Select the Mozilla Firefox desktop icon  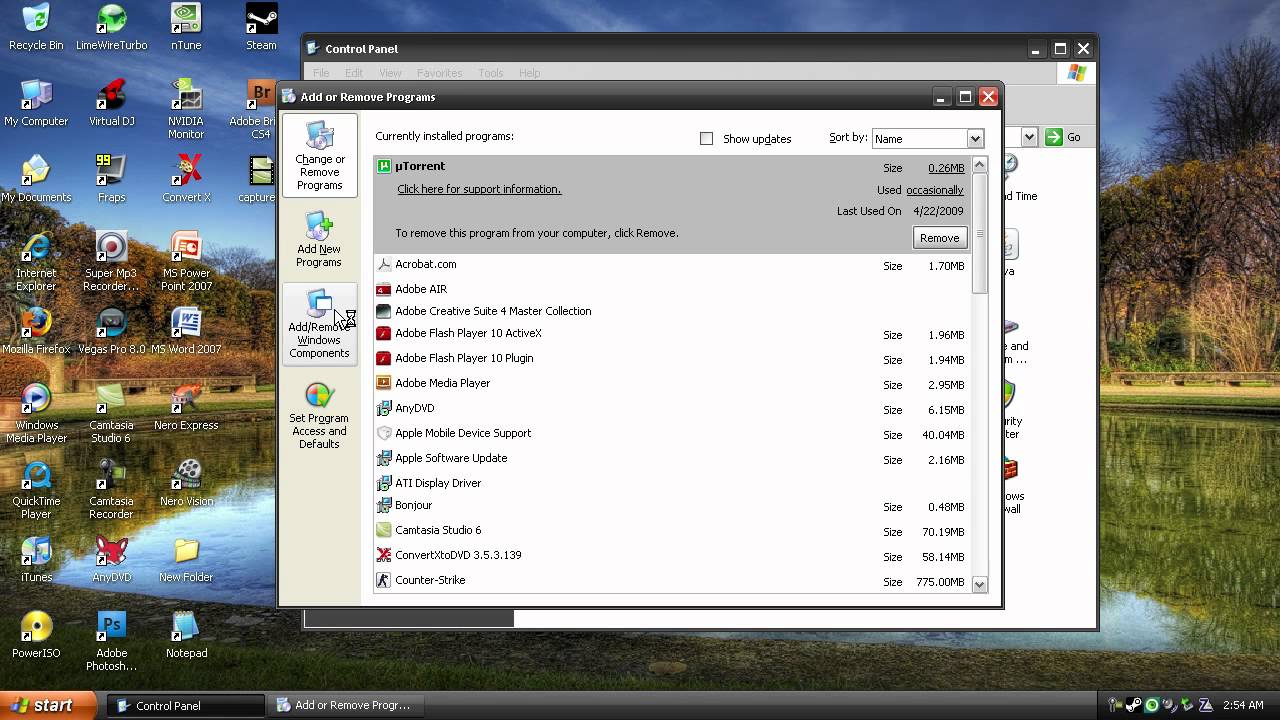coord(36,331)
